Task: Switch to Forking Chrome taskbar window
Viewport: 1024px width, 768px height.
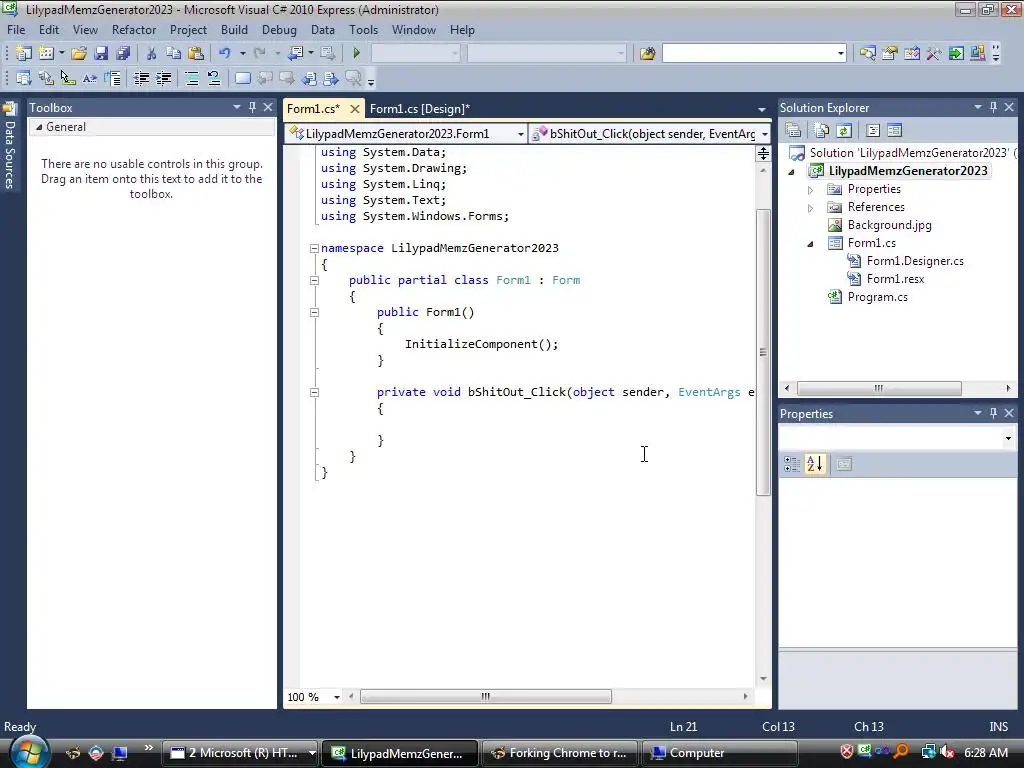Action: coord(559,753)
